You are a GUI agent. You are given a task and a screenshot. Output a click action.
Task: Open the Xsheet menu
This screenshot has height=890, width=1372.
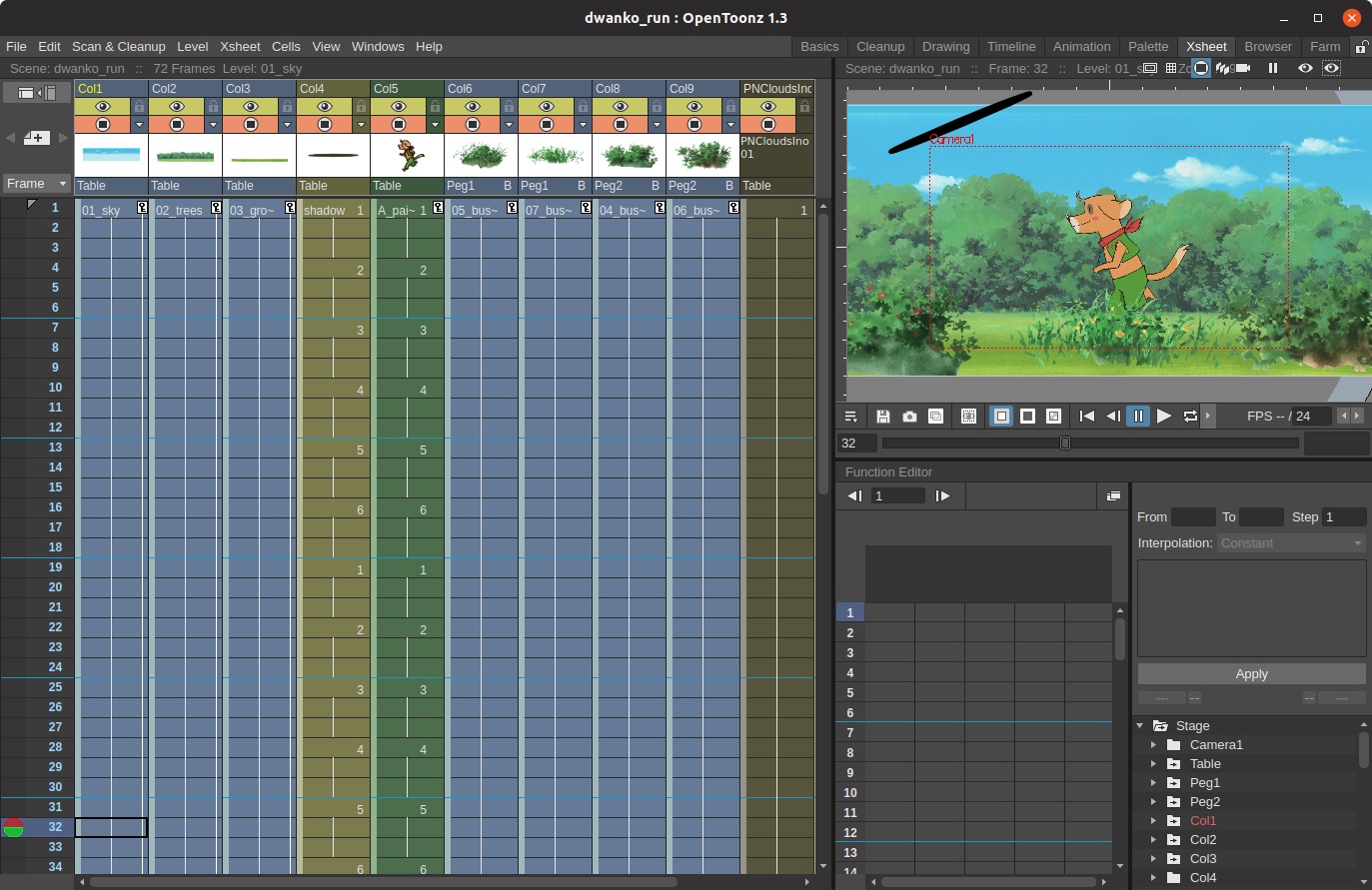click(x=240, y=47)
